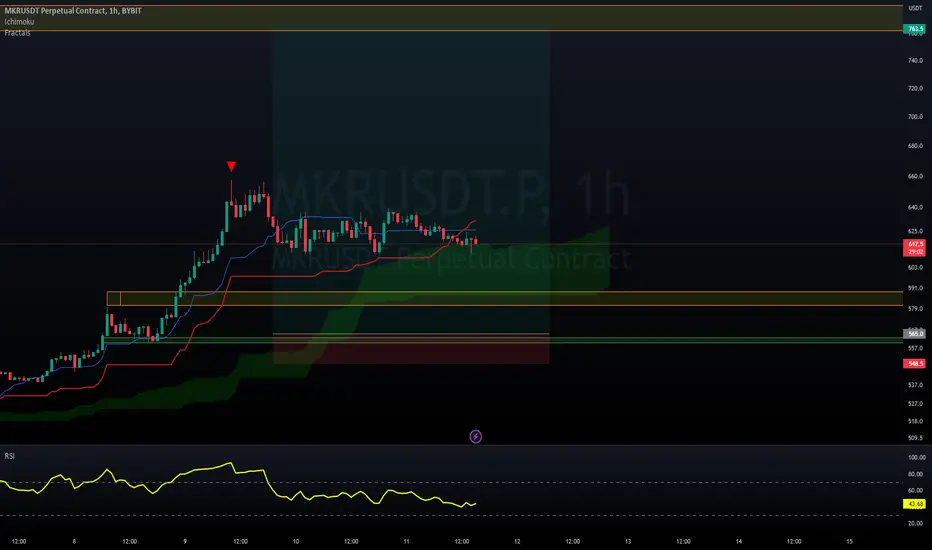
Task: Click the red 548.5 stop price label
Action: [914, 363]
